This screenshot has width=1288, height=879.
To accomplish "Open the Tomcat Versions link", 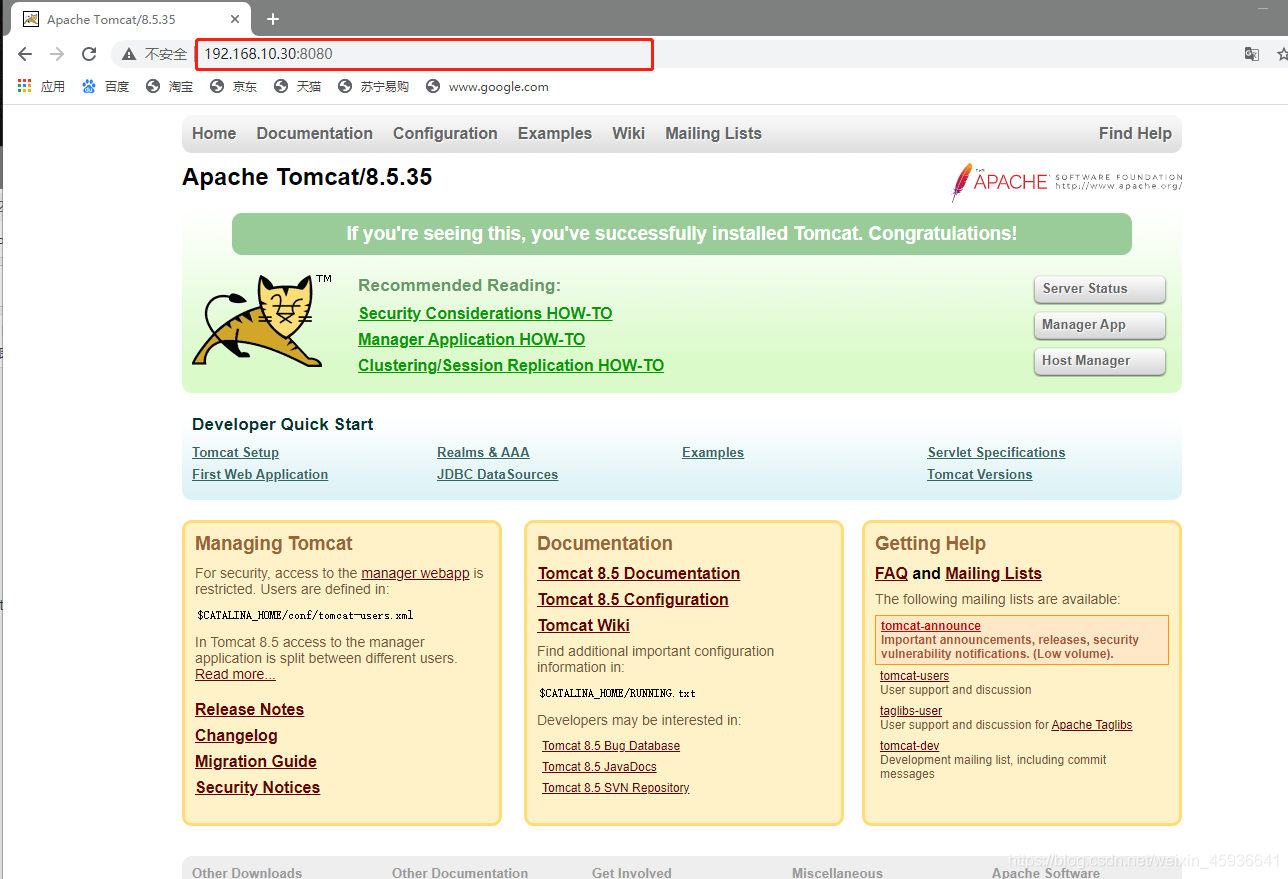I will point(980,474).
